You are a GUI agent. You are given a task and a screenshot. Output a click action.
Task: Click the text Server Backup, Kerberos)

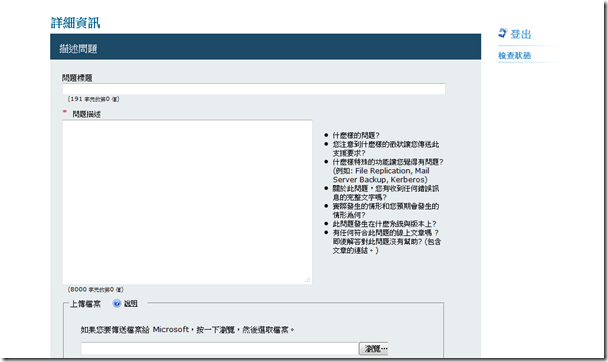tap(380, 180)
